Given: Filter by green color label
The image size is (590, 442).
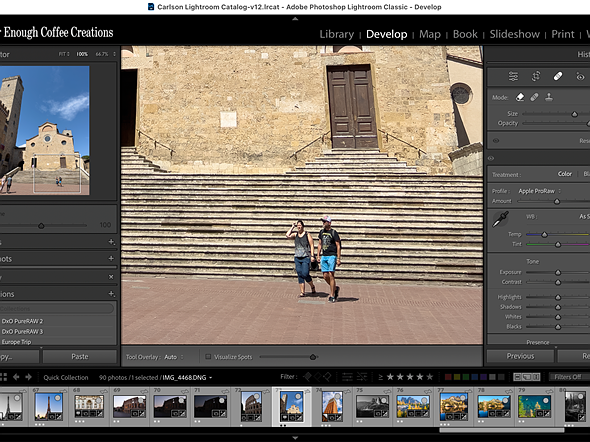Looking at the screenshot, I should click(x=466, y=377).
